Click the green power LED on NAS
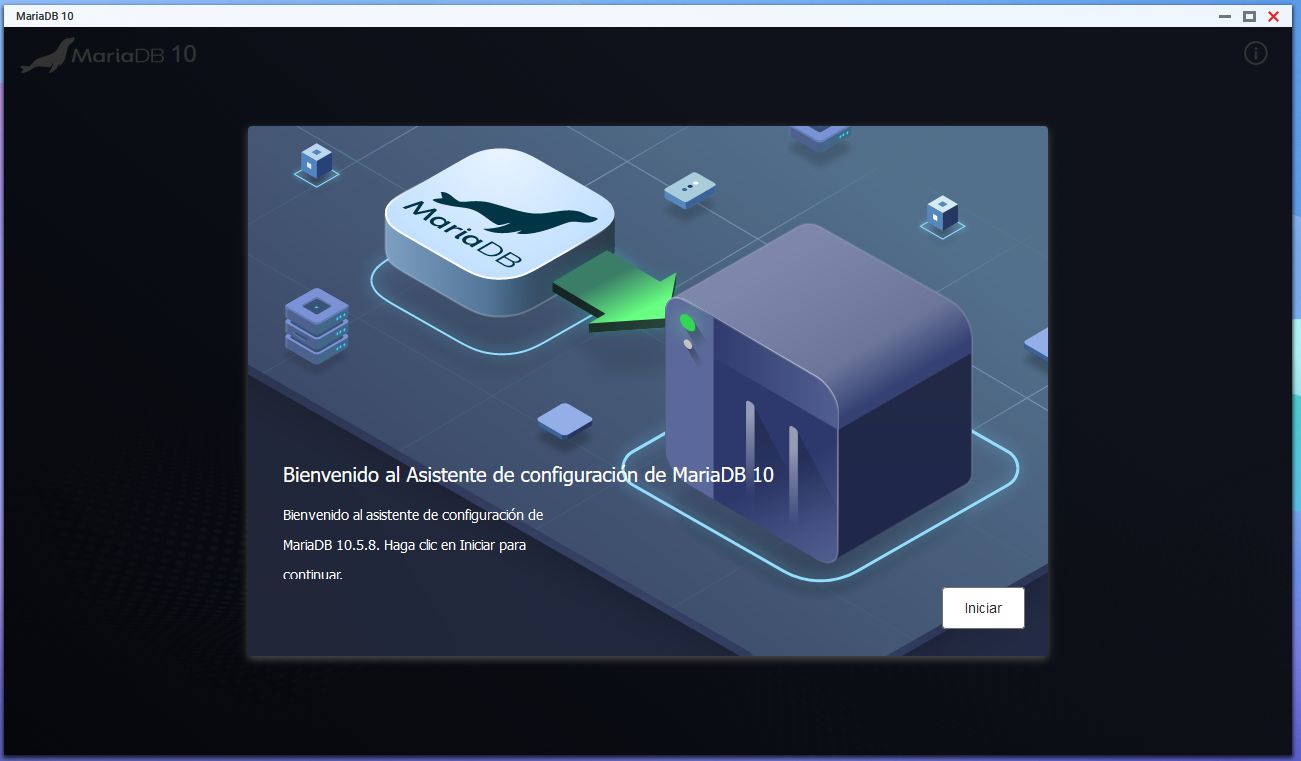Image resolution: width=1301 pixels, height=761 pixels. (x=687, y=323)
